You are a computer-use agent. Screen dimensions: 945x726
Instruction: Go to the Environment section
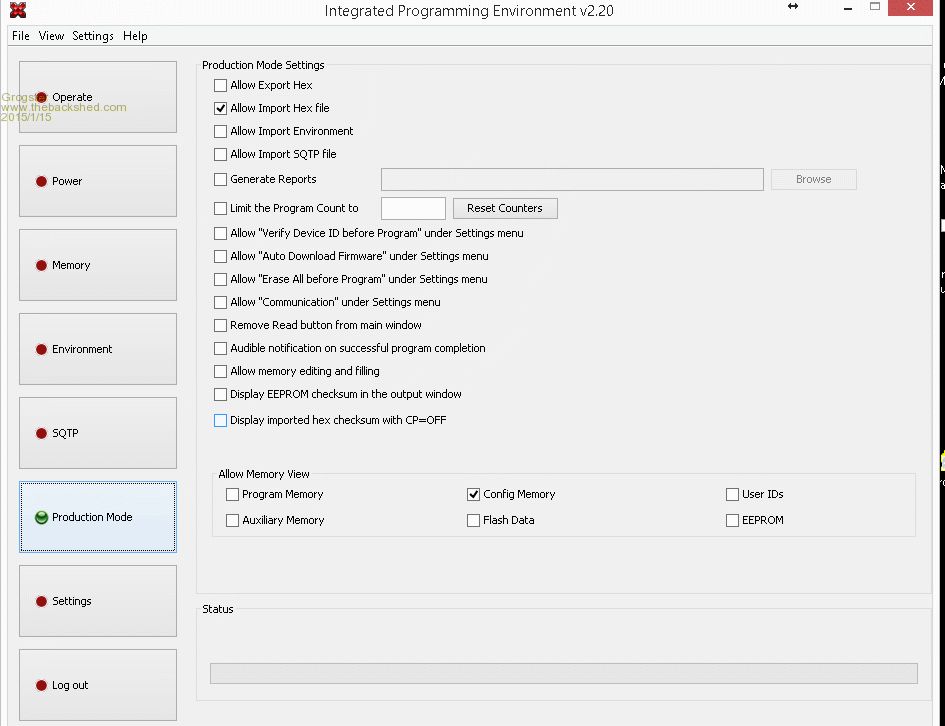[x=97, y=349]
